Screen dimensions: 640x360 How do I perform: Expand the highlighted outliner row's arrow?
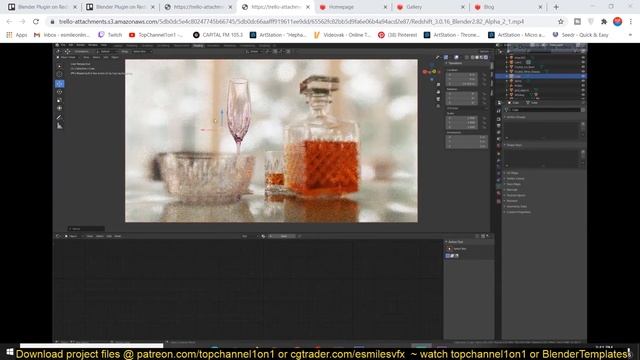[x=507, y=76]
